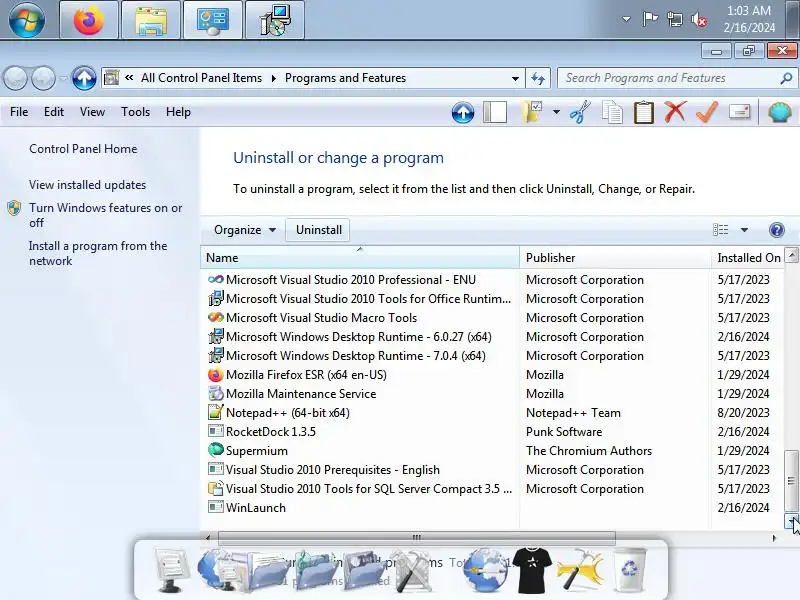
Task: Launch Firefox from the taskbar
Action: [89, 20]
